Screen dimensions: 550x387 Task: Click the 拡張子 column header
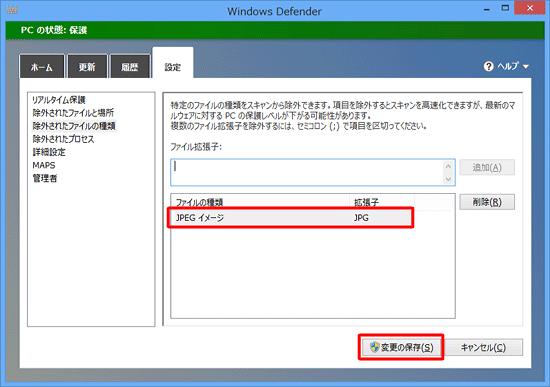[382, 202]
